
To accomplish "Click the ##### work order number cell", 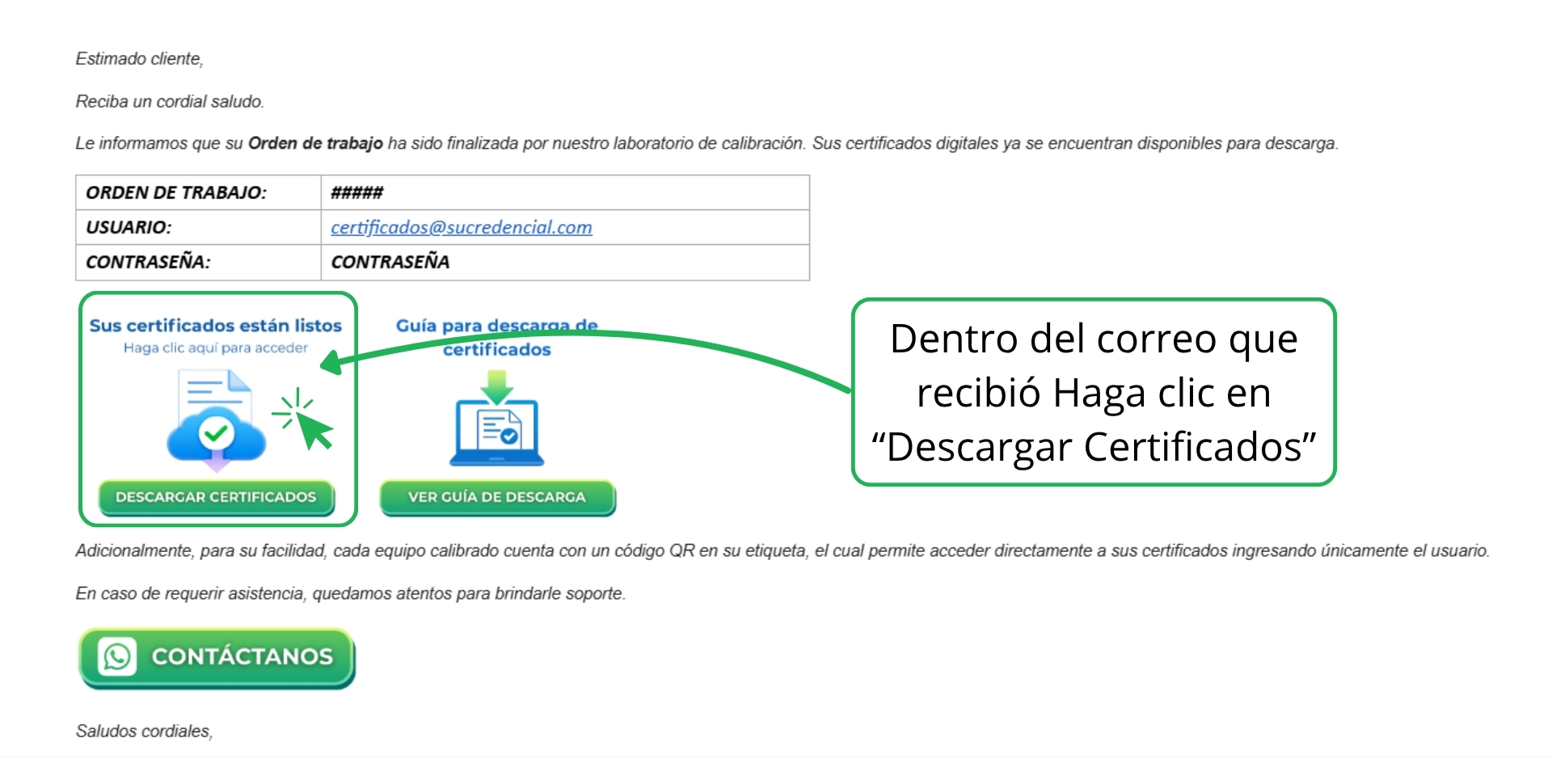I will (x=356, y=193).
